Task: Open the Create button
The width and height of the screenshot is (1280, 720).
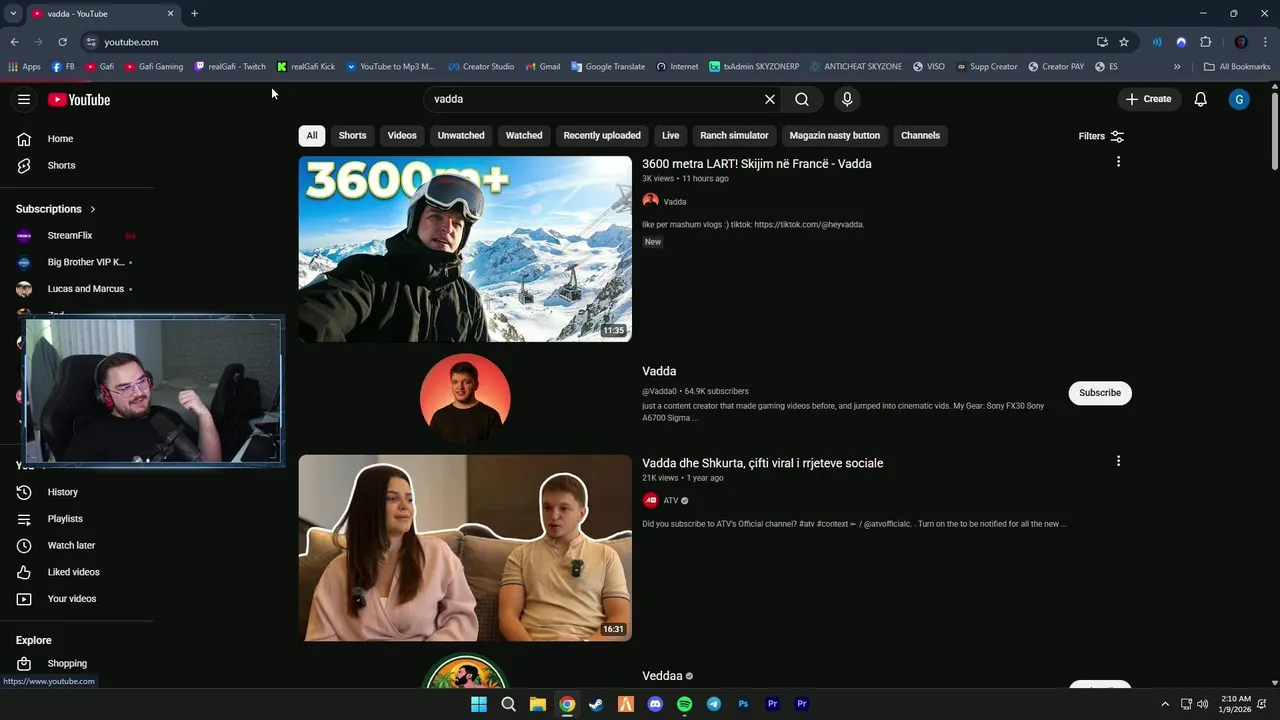Action: tap(1148, 99)
